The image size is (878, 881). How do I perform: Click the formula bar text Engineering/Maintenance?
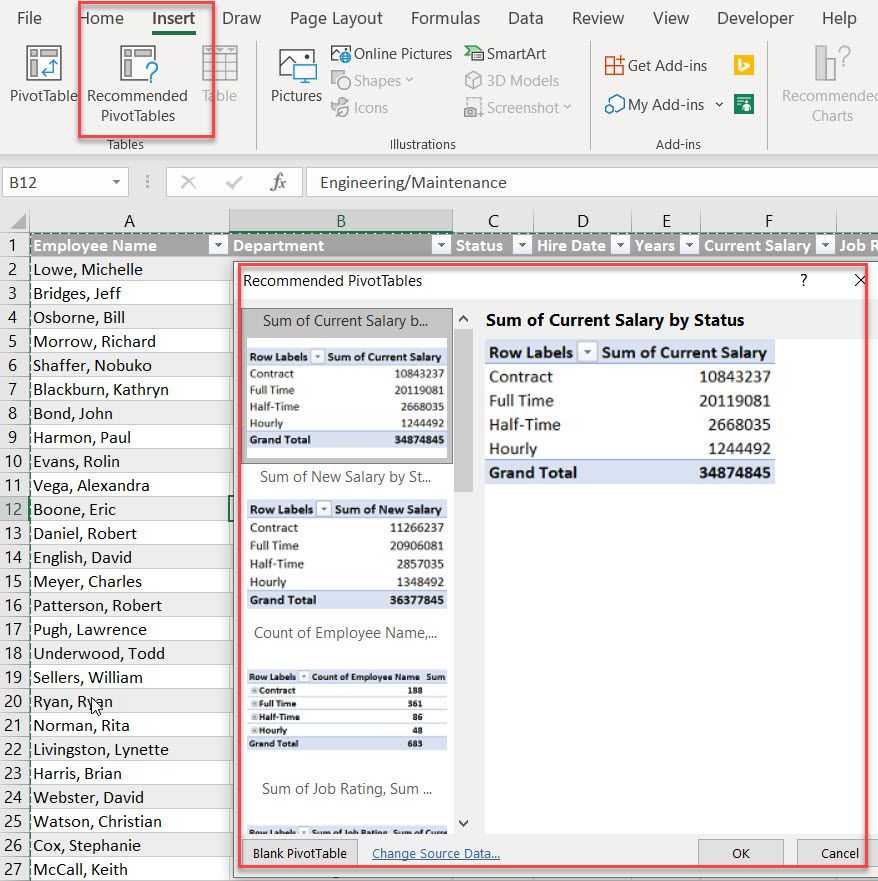[x=413, y=183]
